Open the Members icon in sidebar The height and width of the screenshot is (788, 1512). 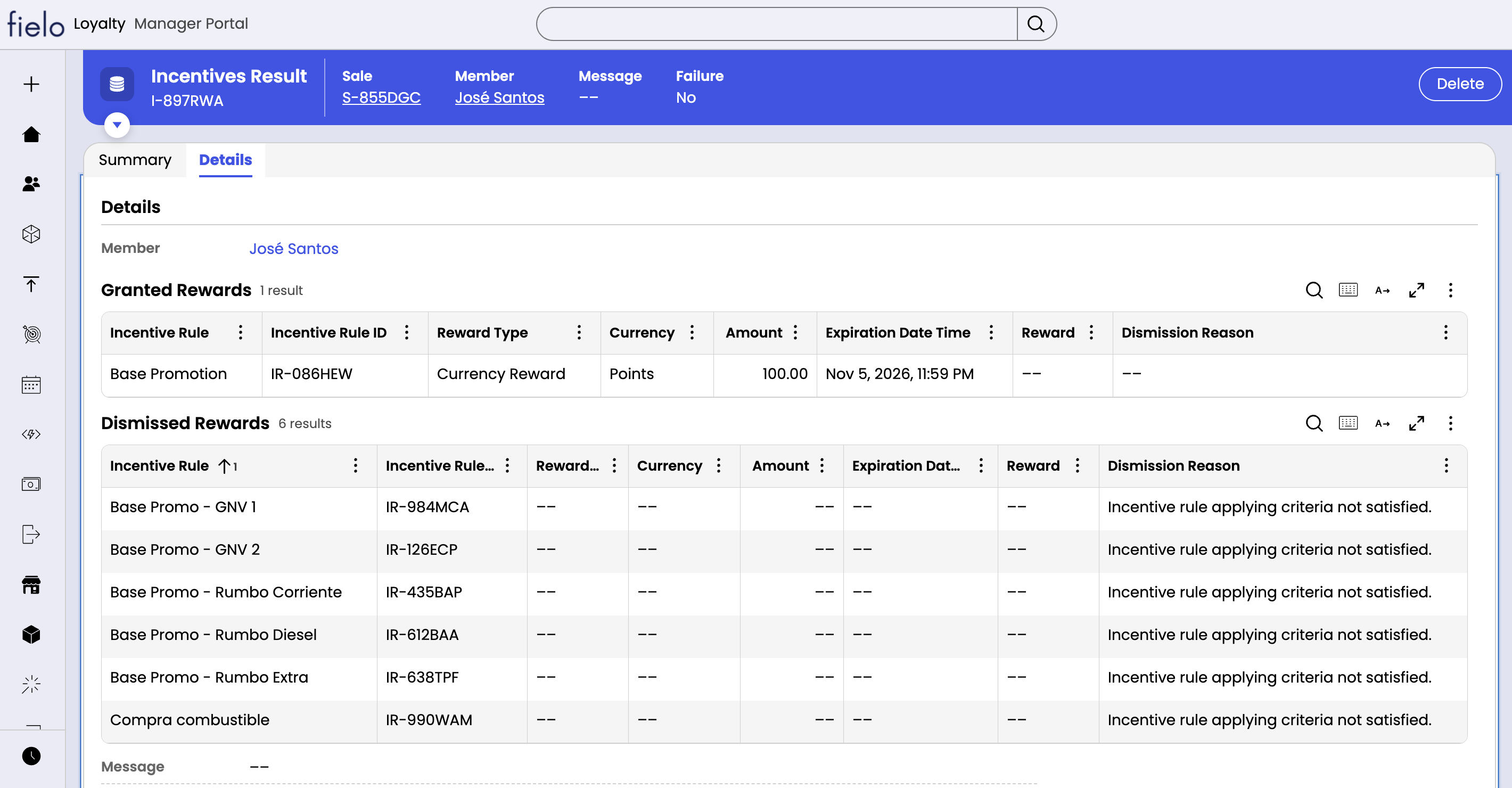tap(31, 184)
